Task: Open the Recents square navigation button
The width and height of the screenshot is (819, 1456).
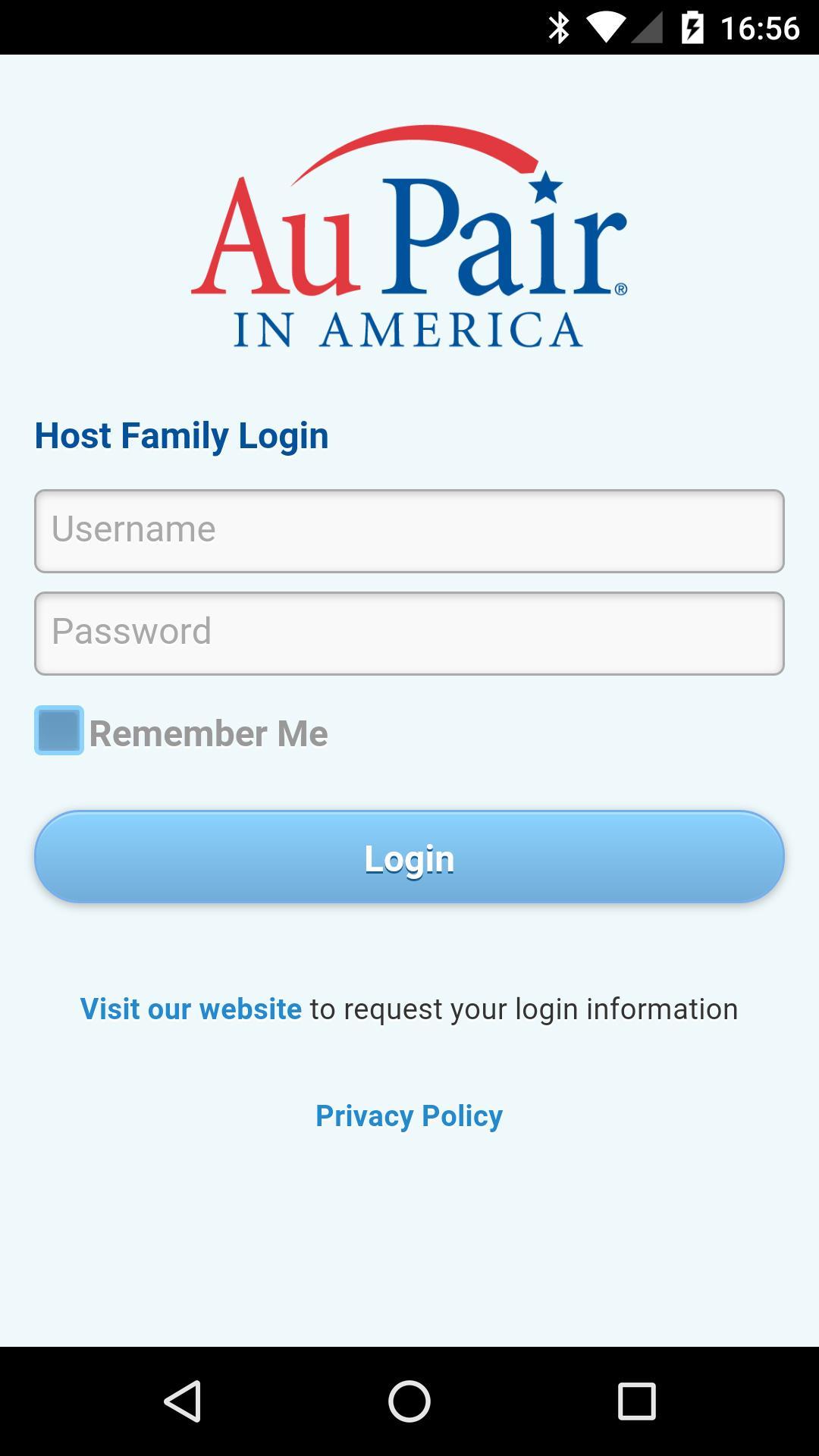Action: tap(636, 1400)
